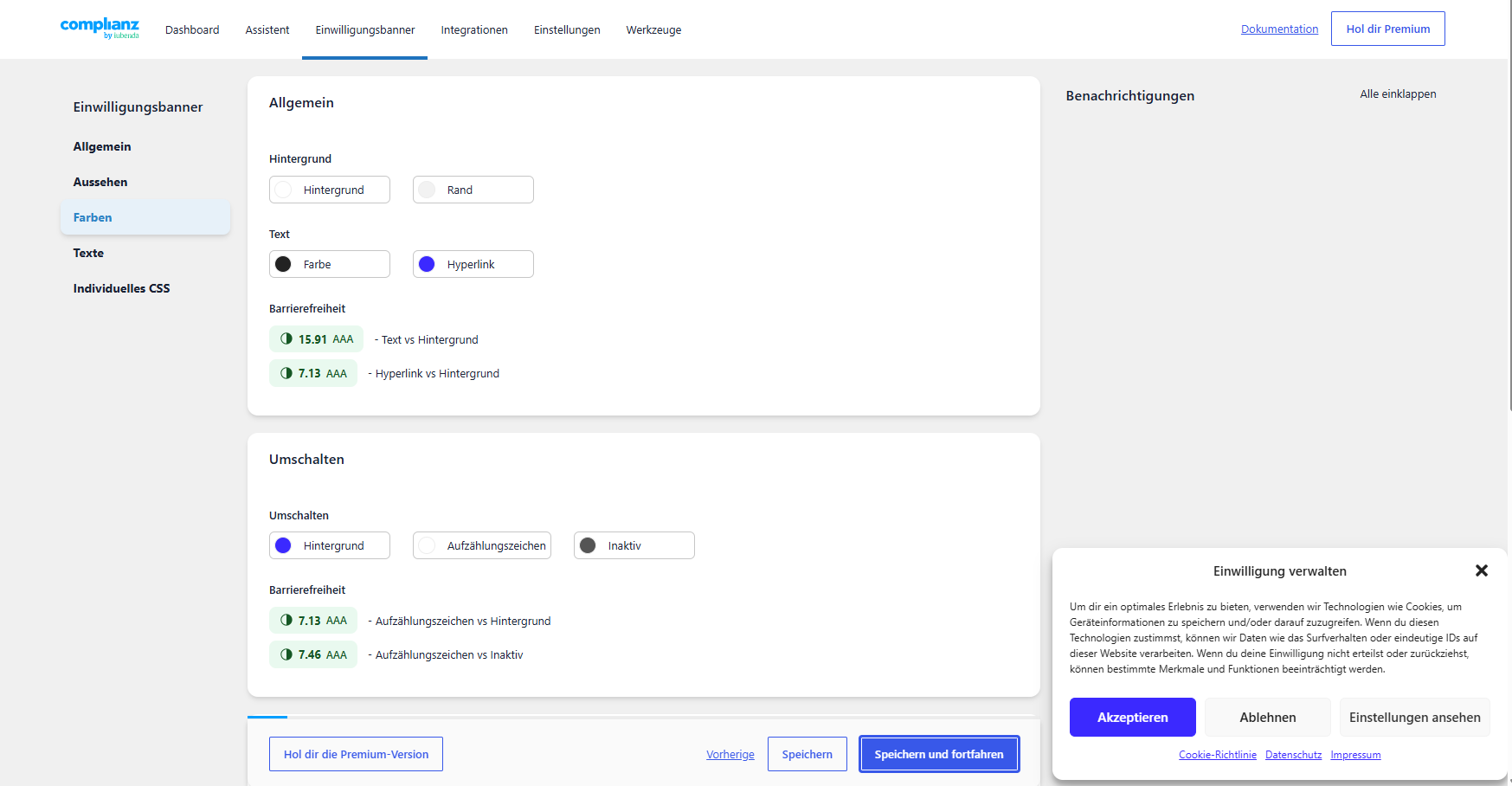Image resolution: width=1512 pixels, height=786 pixels.
Task: Pick the banner Hintergrund color under Allgemein
Action: 330,190
